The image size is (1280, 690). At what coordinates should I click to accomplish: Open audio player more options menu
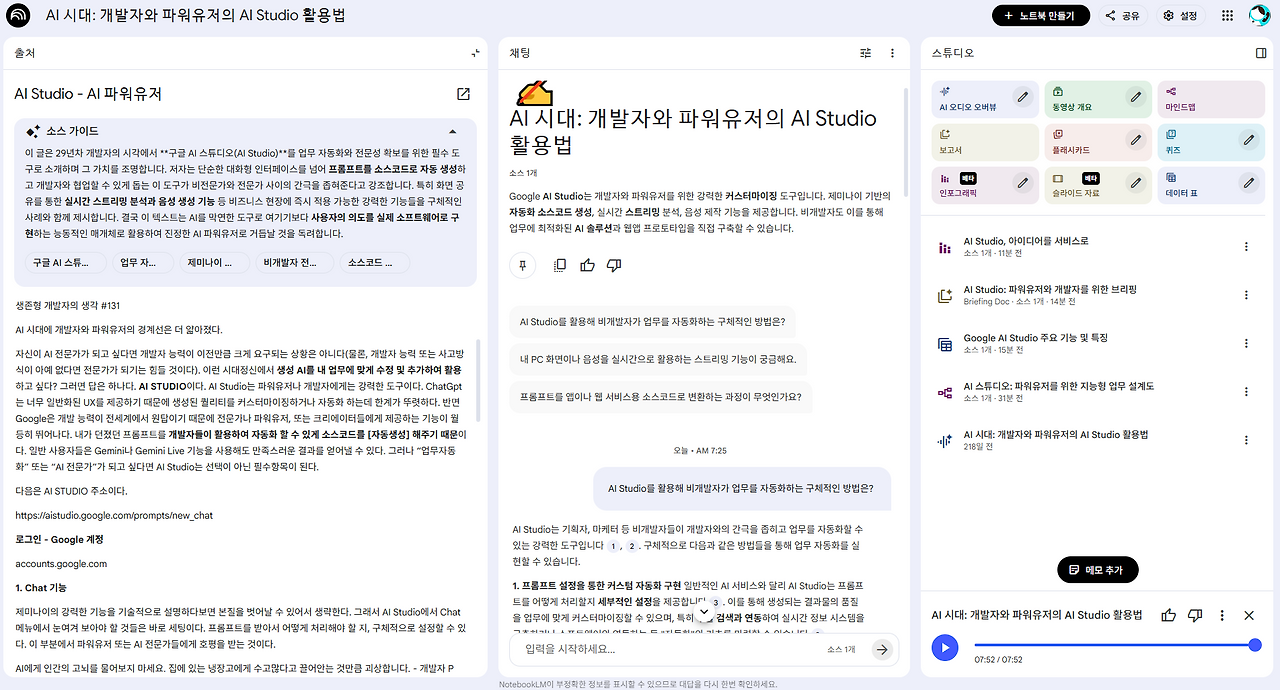(1222, 615)
